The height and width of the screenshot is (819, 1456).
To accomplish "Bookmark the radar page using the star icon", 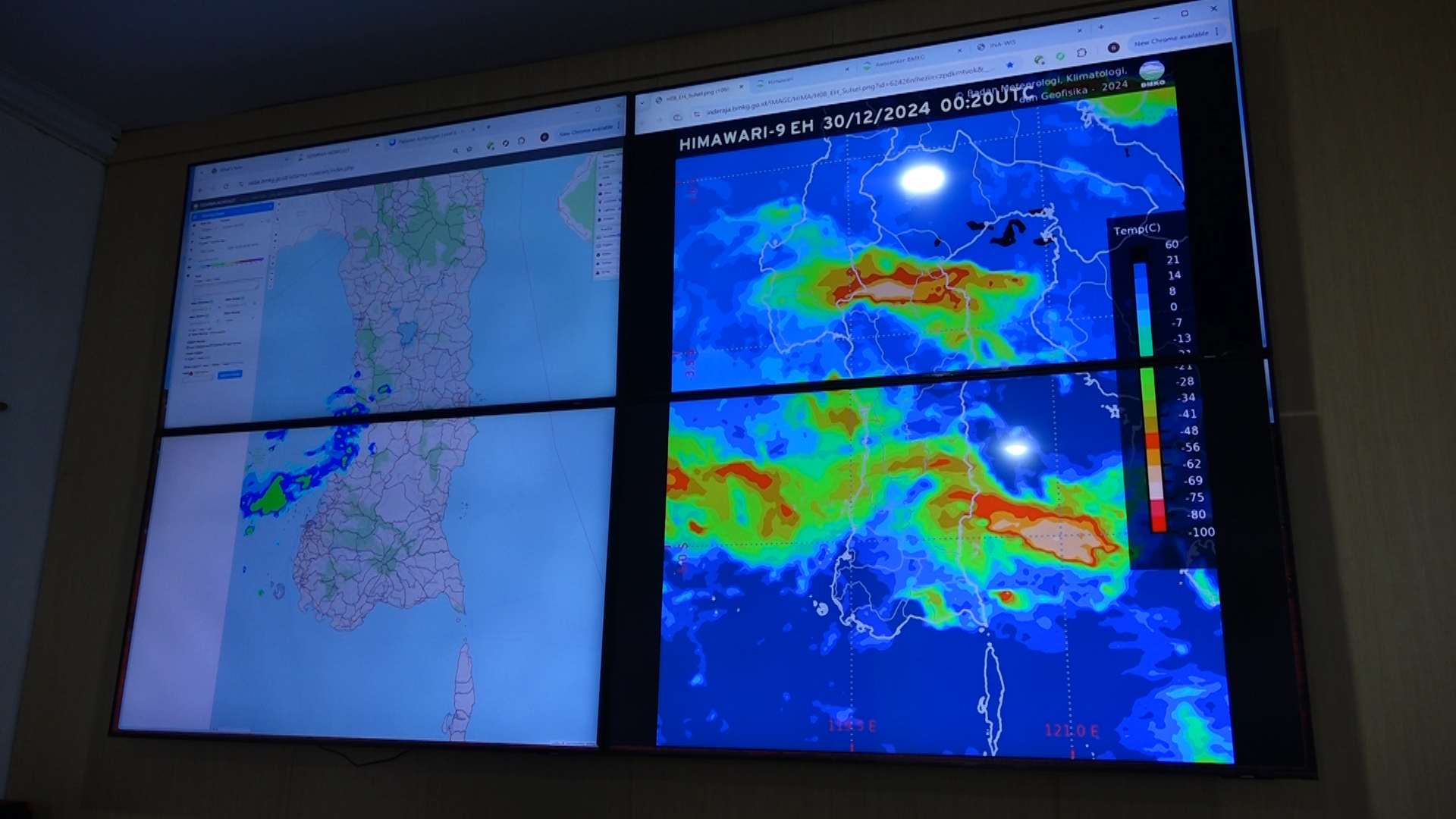I will (x=469, y=149).
